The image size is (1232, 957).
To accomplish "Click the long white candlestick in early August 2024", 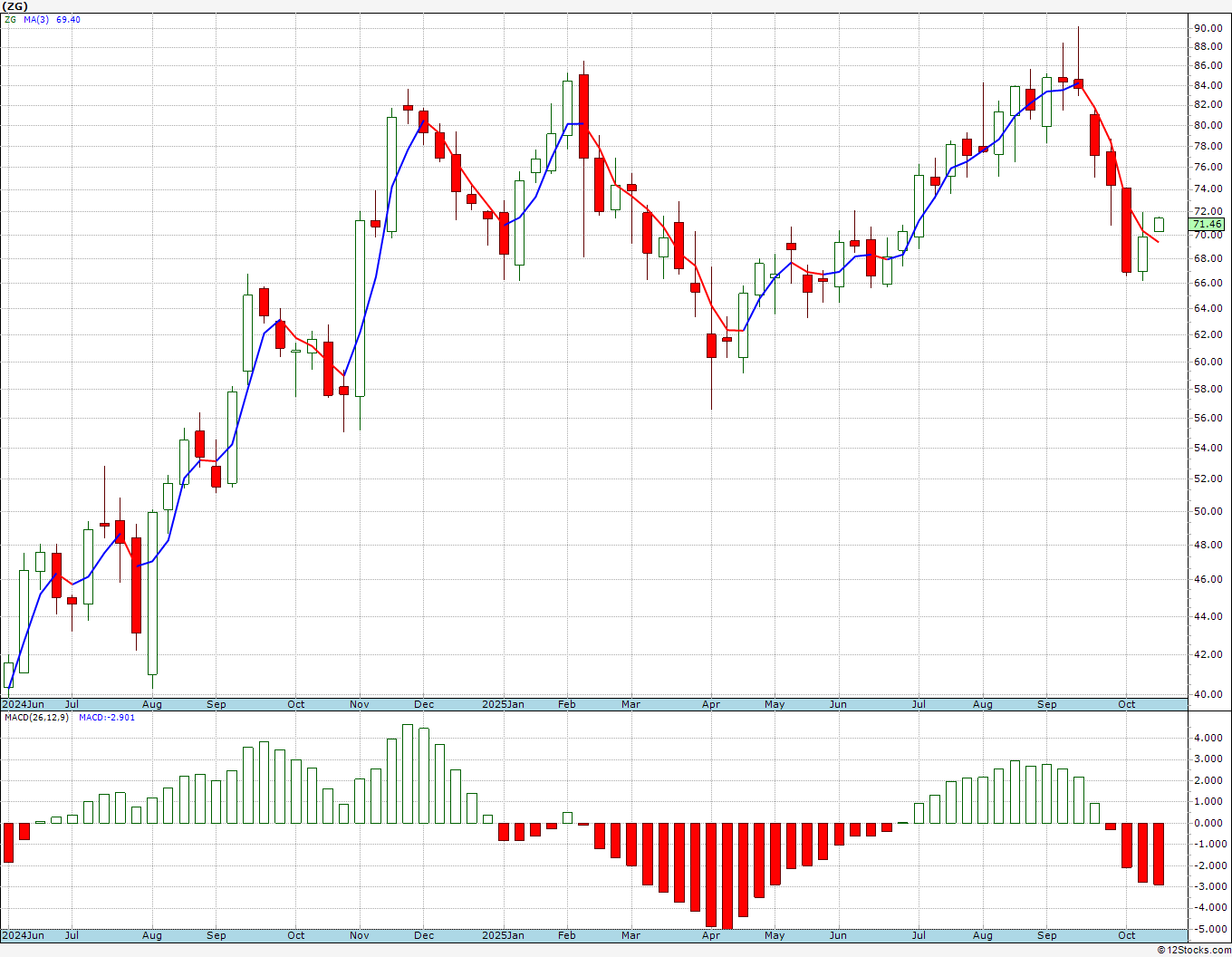I will [x=152, y=593].
